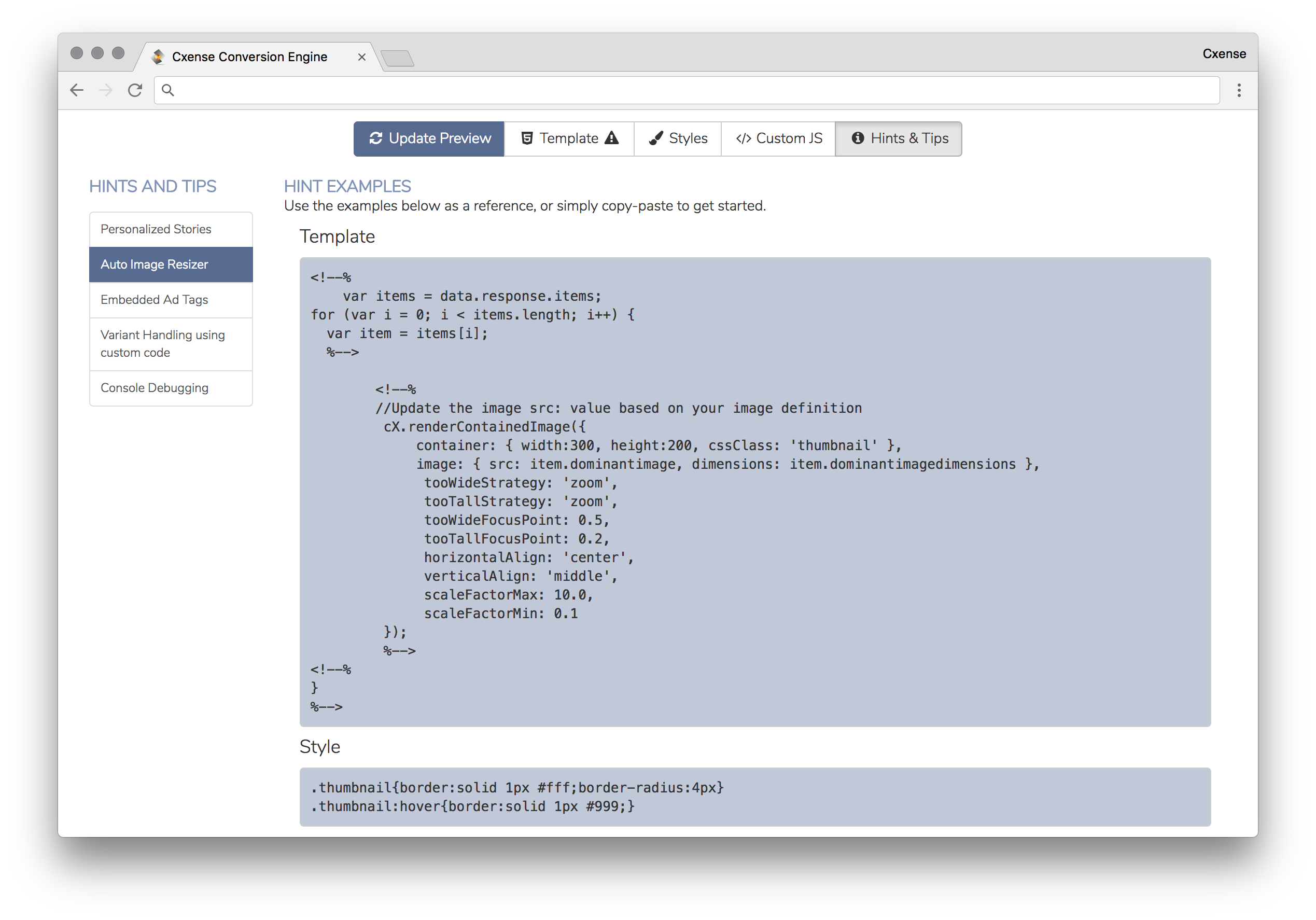Go back using the browser back arrow
The image size is (1316, 920).
(x=77, y=90)
